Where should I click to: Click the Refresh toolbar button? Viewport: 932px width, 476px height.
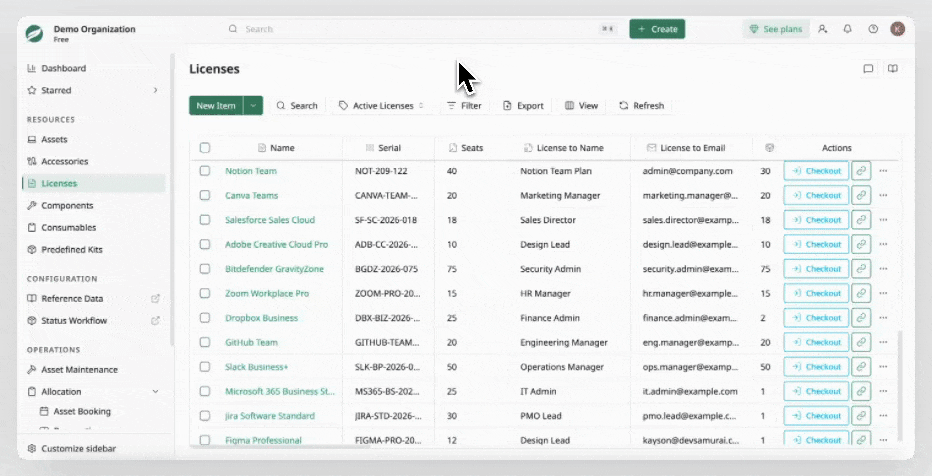click(641, 106)
